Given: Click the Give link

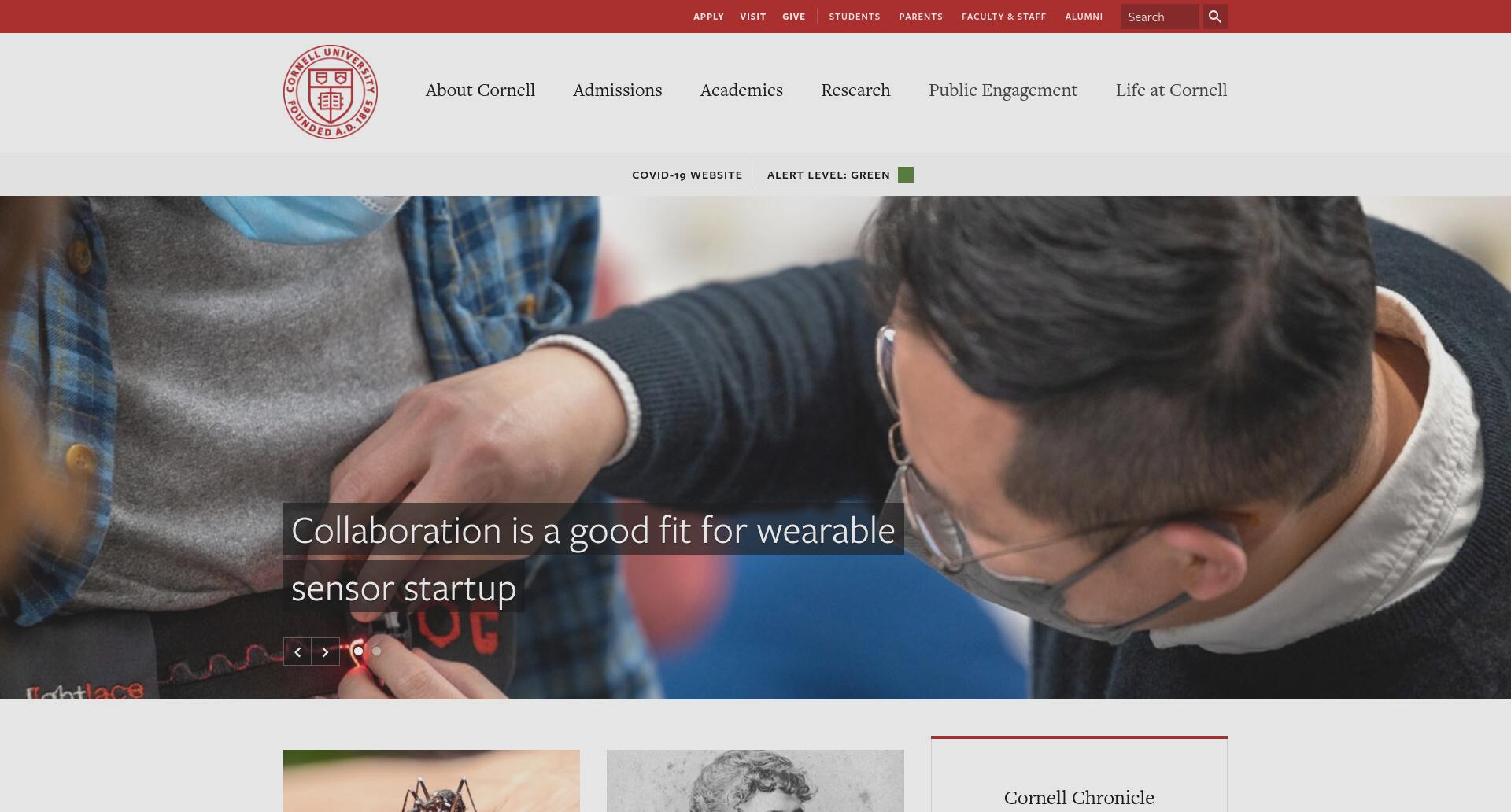Looking at the screenshot, I should click(793, 17).
